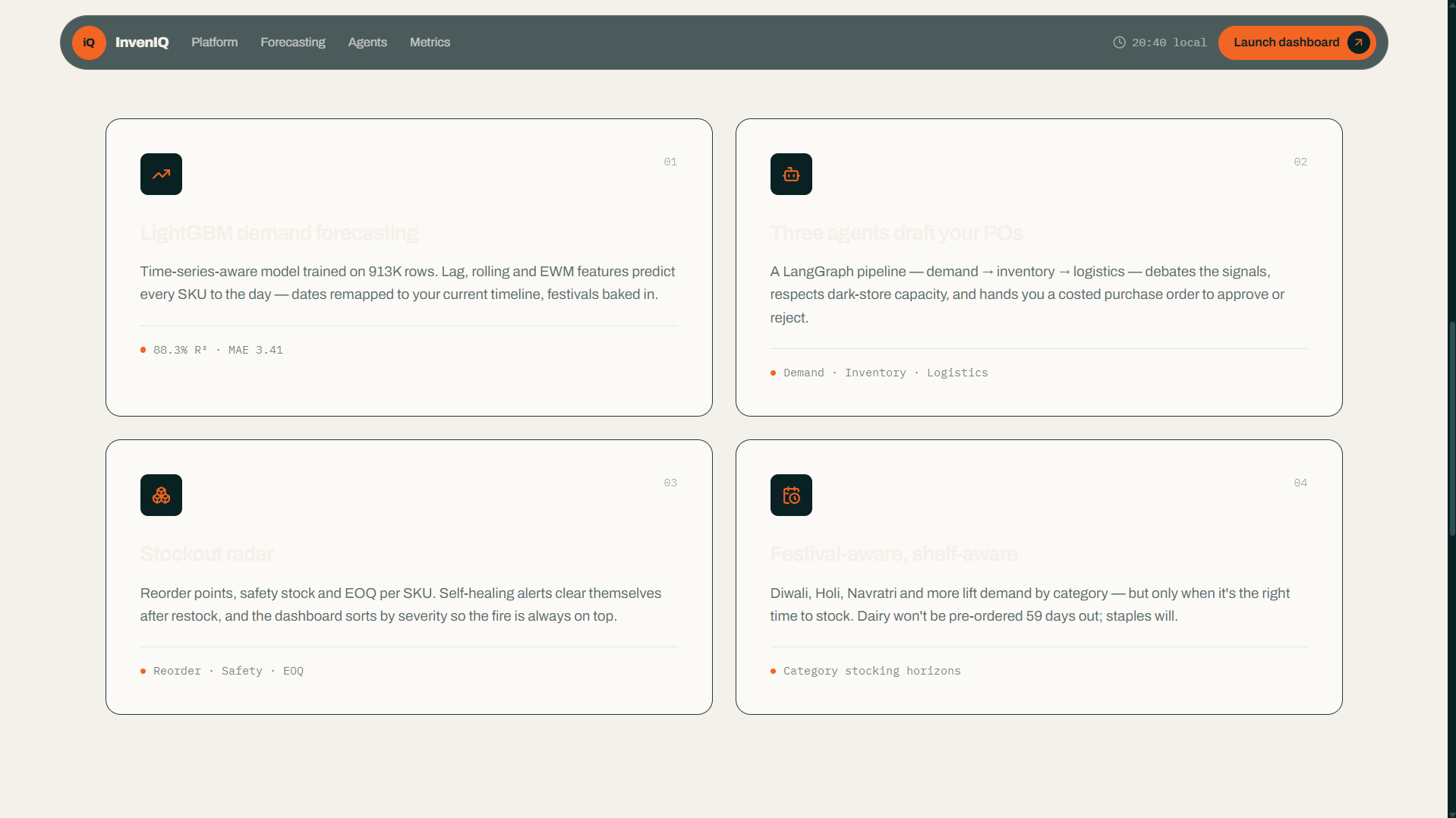This screenshot has height=818, width=1456.
Task: Open the Metrics nav item
Action: tap(430, 42)
